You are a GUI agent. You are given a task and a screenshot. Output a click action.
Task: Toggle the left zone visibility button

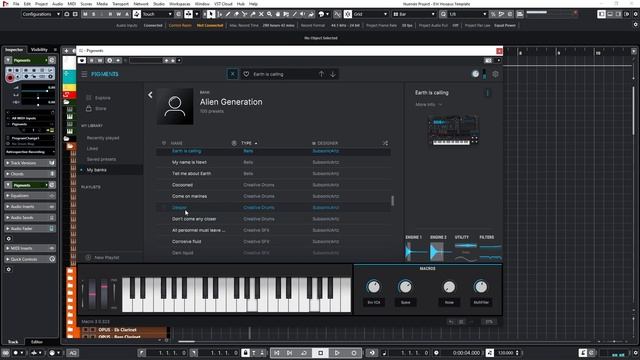602,14
